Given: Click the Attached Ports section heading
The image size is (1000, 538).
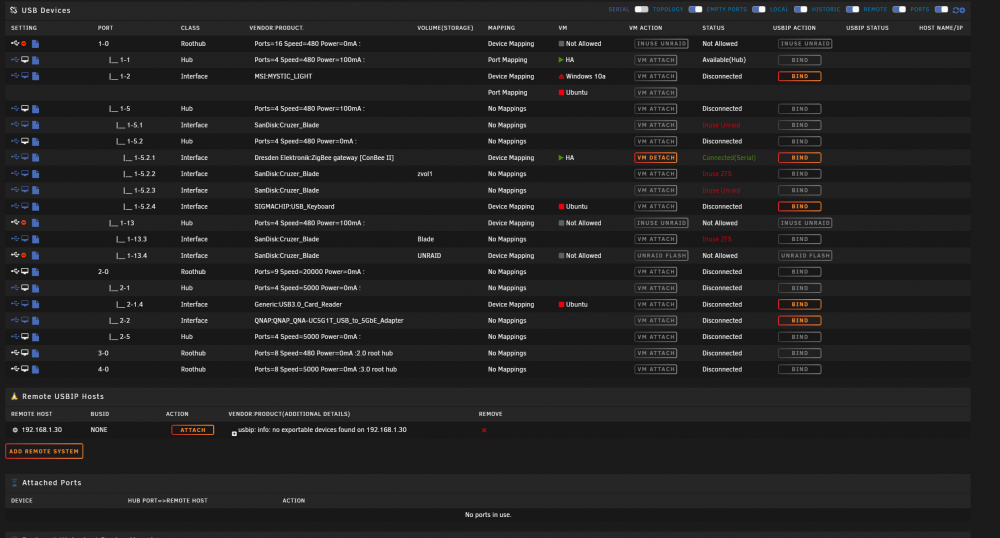Looking at the screenshot, I should tap(52, 483).
